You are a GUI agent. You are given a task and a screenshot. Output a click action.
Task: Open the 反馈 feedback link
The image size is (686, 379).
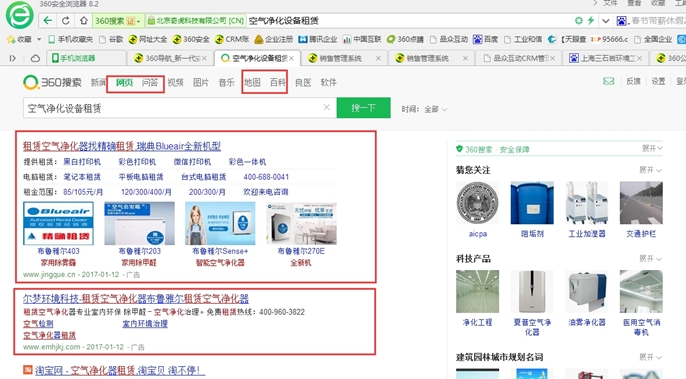(633, 81)
